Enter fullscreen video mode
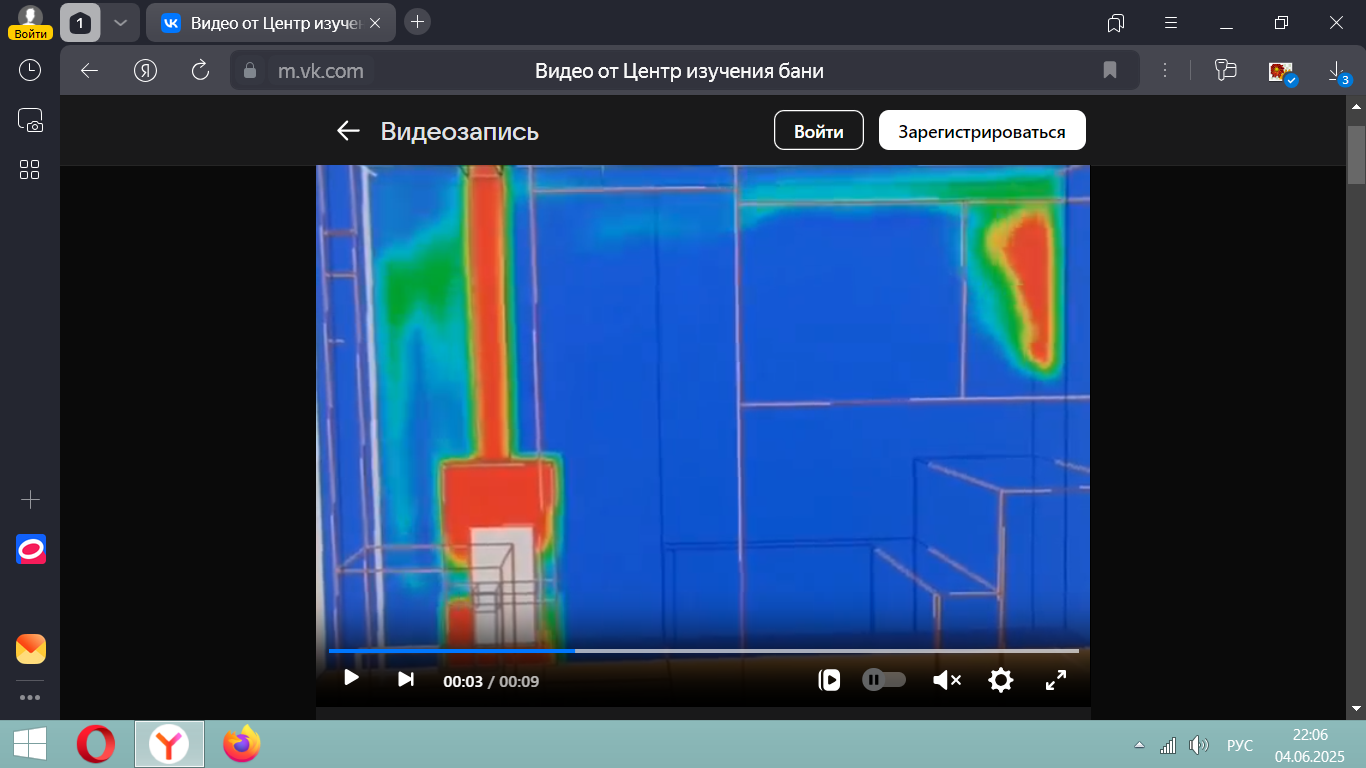The height and width of the screenshot is (768, 1366). [1055, 680]
